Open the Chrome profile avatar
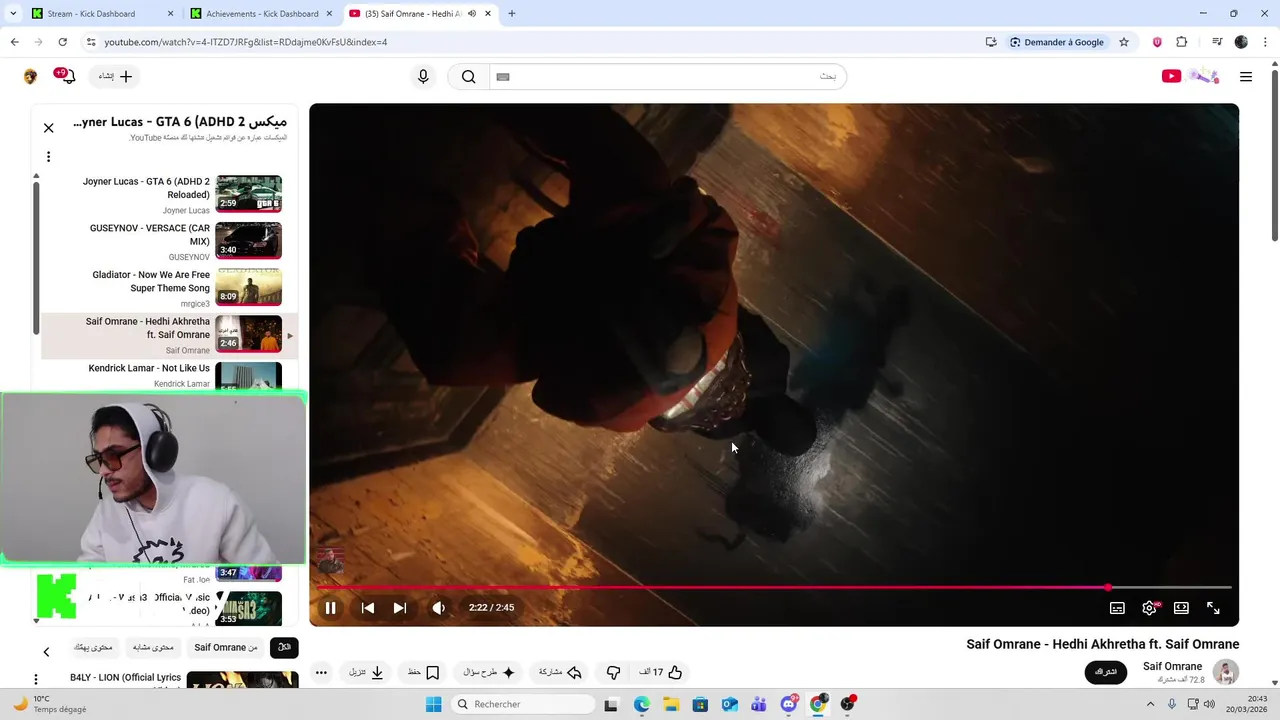The image size is (1280, 720). [x=1241, y=42]
